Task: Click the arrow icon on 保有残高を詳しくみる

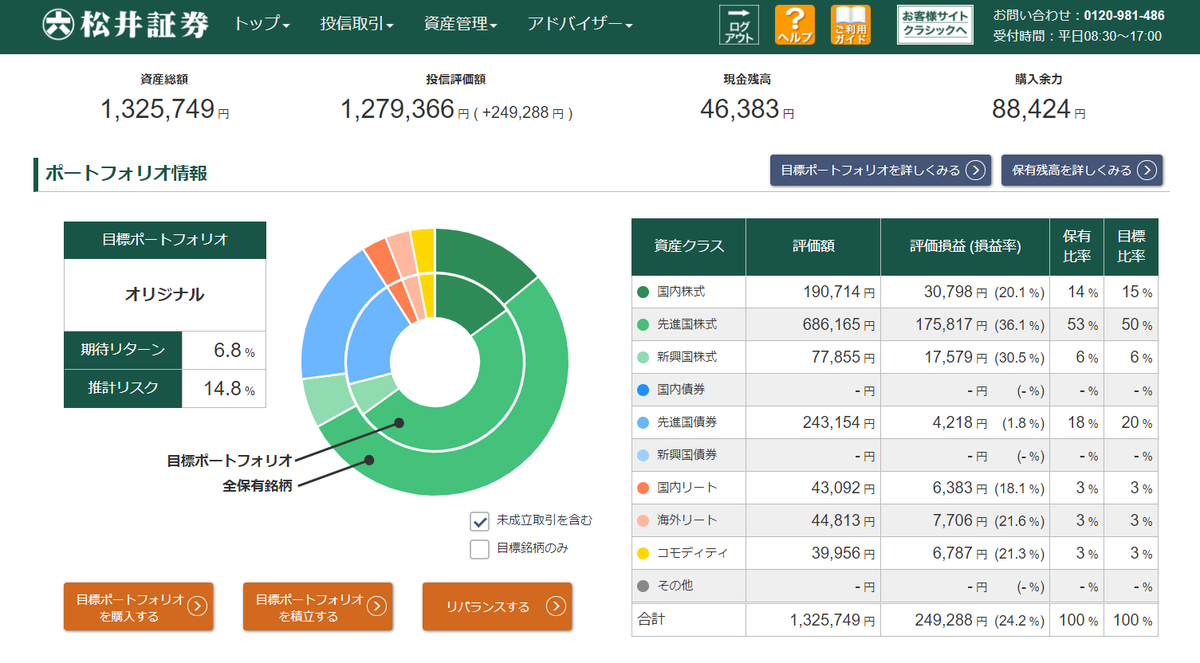Action: pos(1147,170)
